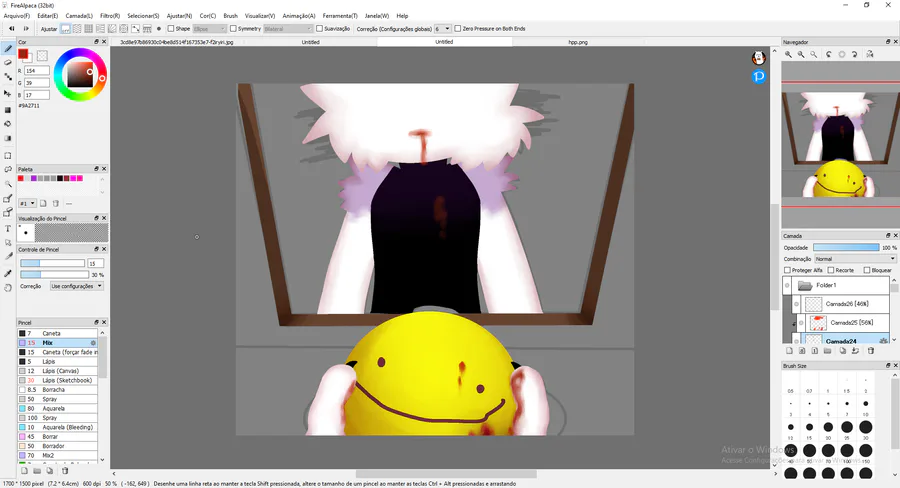Toggle visibility of Camada26 layer
The height and width of the screenshot is (488, 900).
point(796,304)
